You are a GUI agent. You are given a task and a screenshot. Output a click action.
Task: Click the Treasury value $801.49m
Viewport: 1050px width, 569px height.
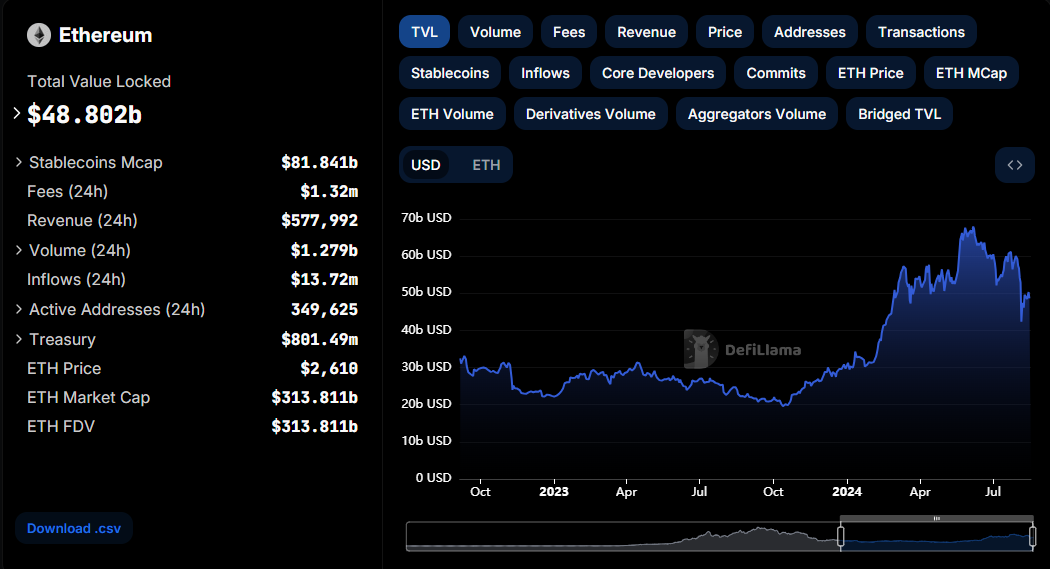click(319, 339)
